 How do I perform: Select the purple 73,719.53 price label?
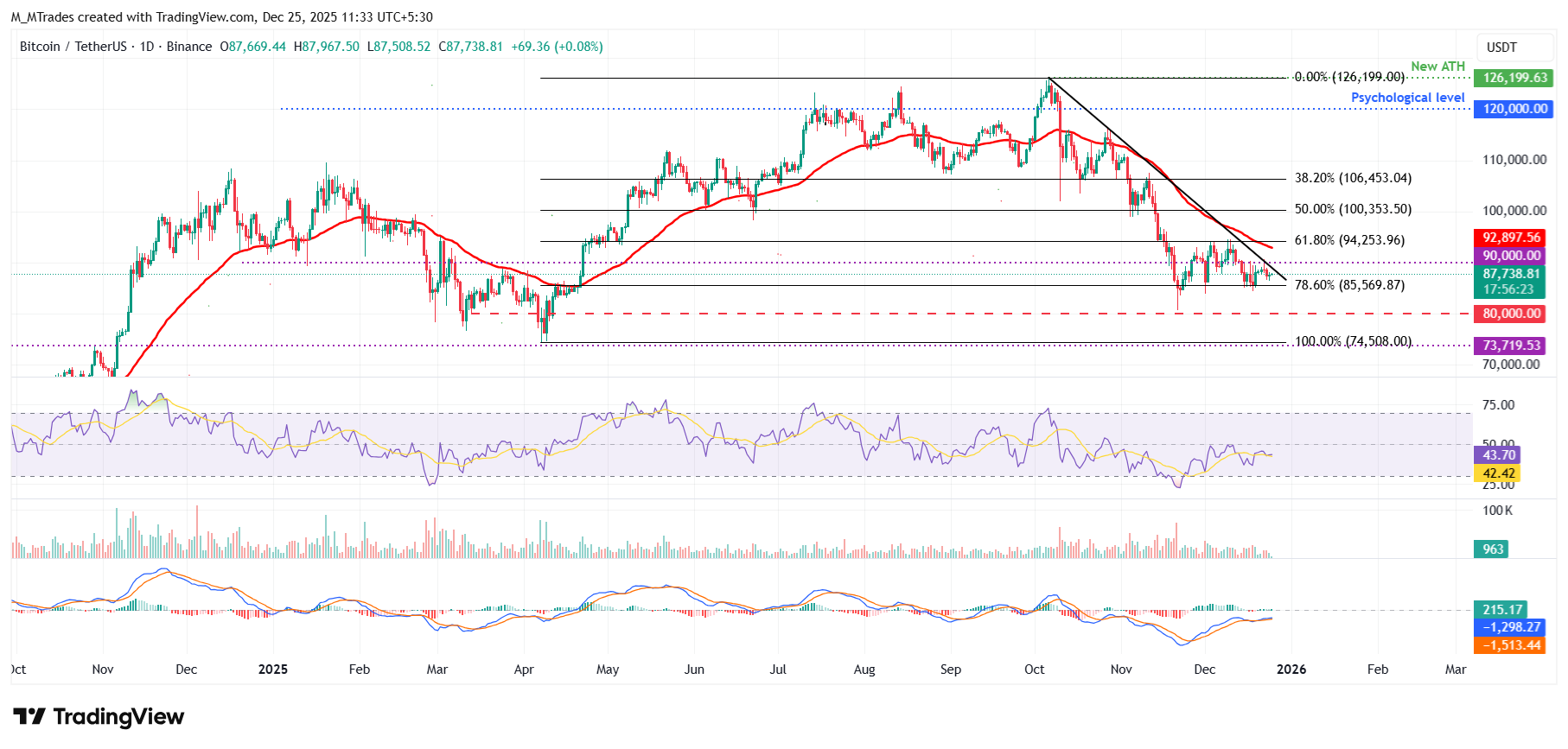pos(1511,346)
